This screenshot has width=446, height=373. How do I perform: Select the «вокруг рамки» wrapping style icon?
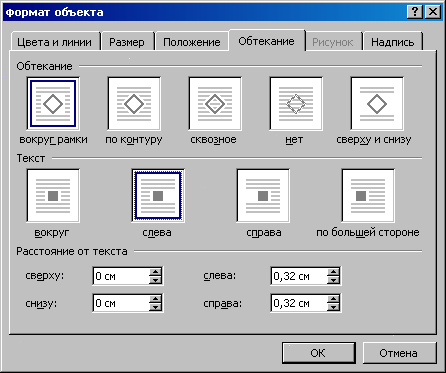pyautogui.click(x=53, y=104)
